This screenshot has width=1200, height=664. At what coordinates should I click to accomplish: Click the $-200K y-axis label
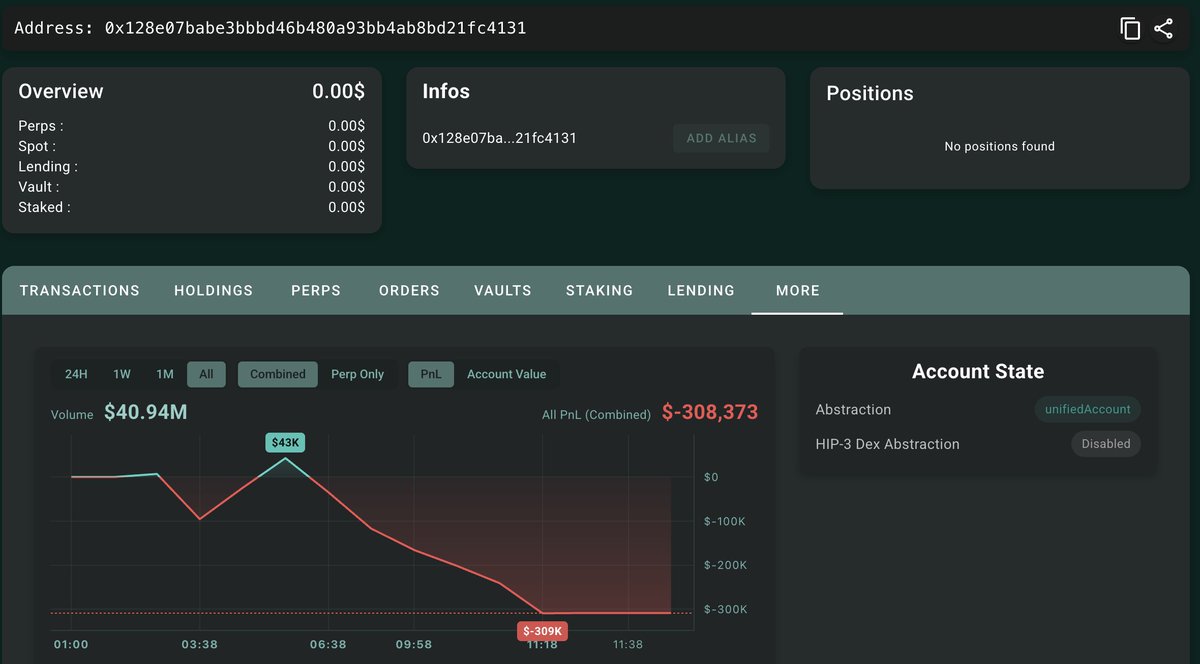725,565
